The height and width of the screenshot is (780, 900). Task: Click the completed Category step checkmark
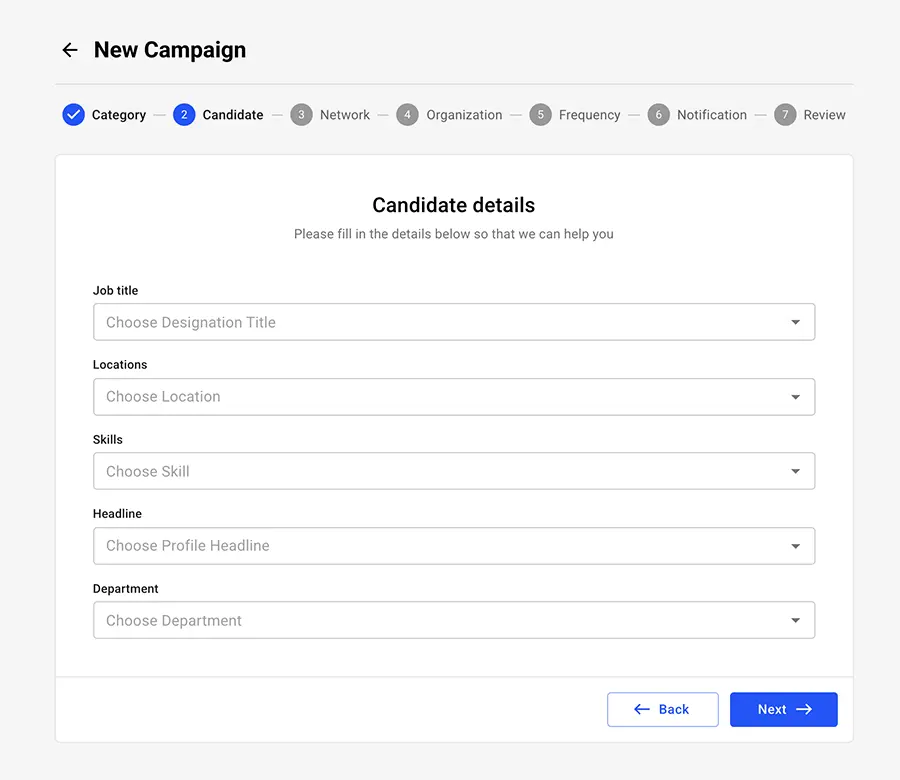point(73,115)
